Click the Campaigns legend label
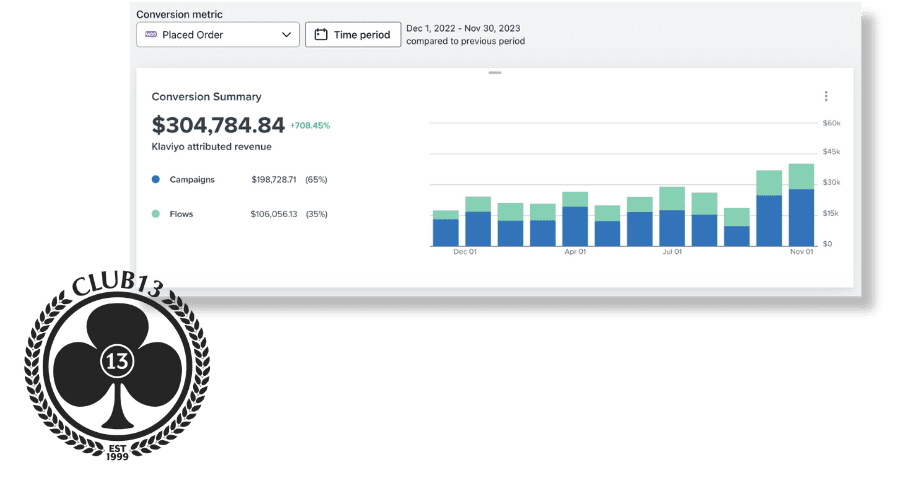This screenshot has width=912, height=483. (192, 179)
